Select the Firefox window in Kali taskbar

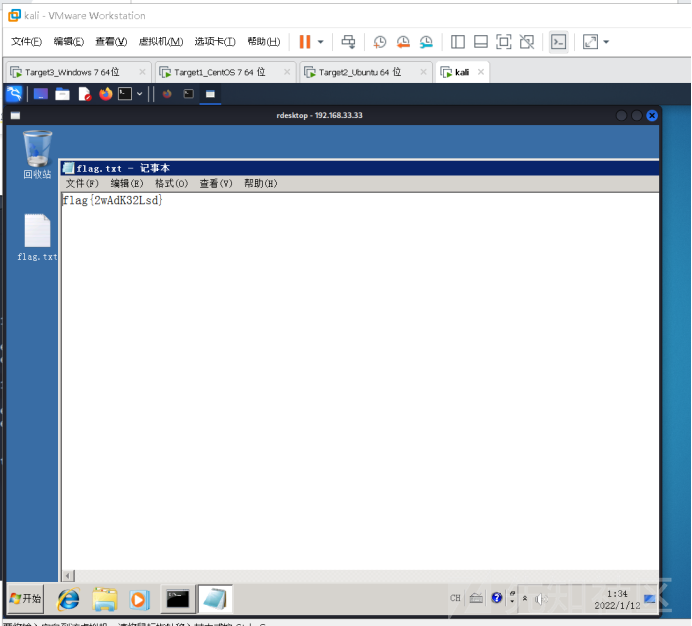click(x=167, y=94)
